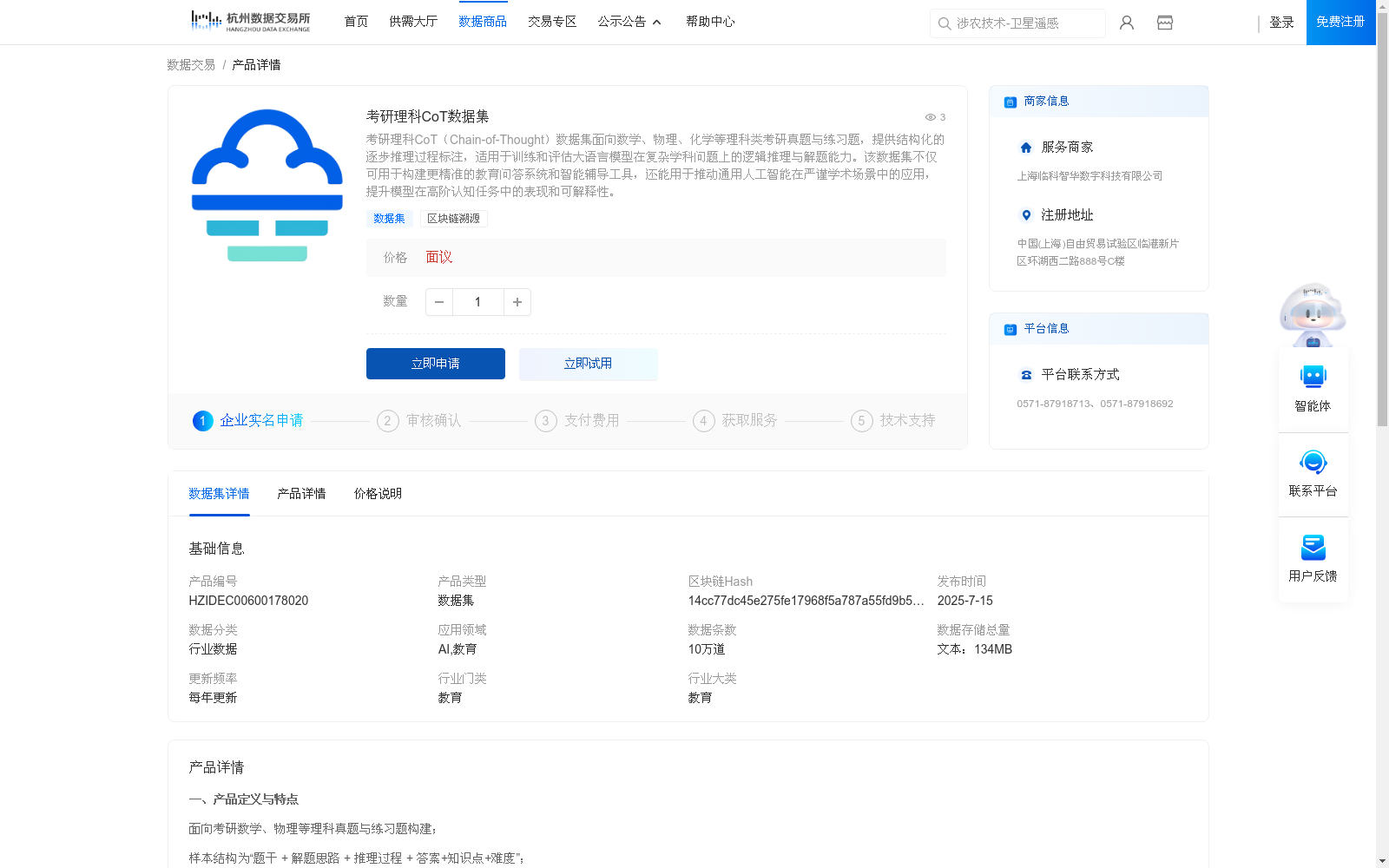Go to 首页 in navigation

click(356, 22)
